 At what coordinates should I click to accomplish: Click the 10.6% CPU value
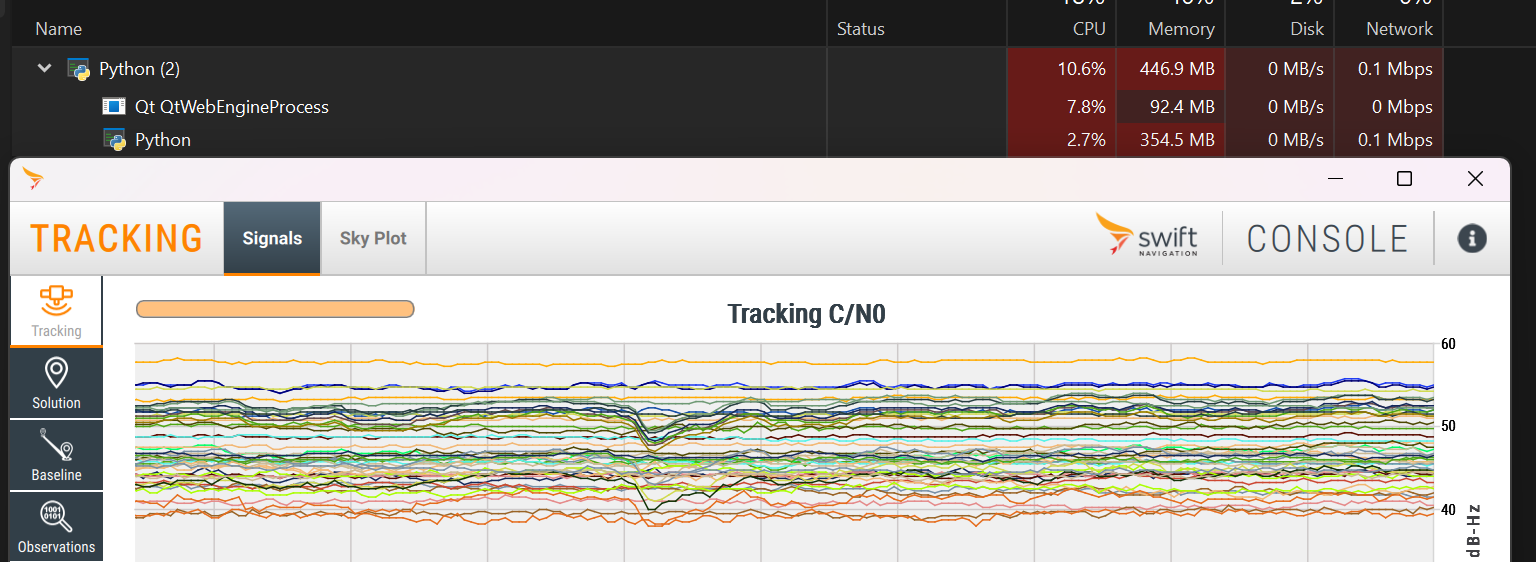pyautogui.click(x=1081, y=69)
